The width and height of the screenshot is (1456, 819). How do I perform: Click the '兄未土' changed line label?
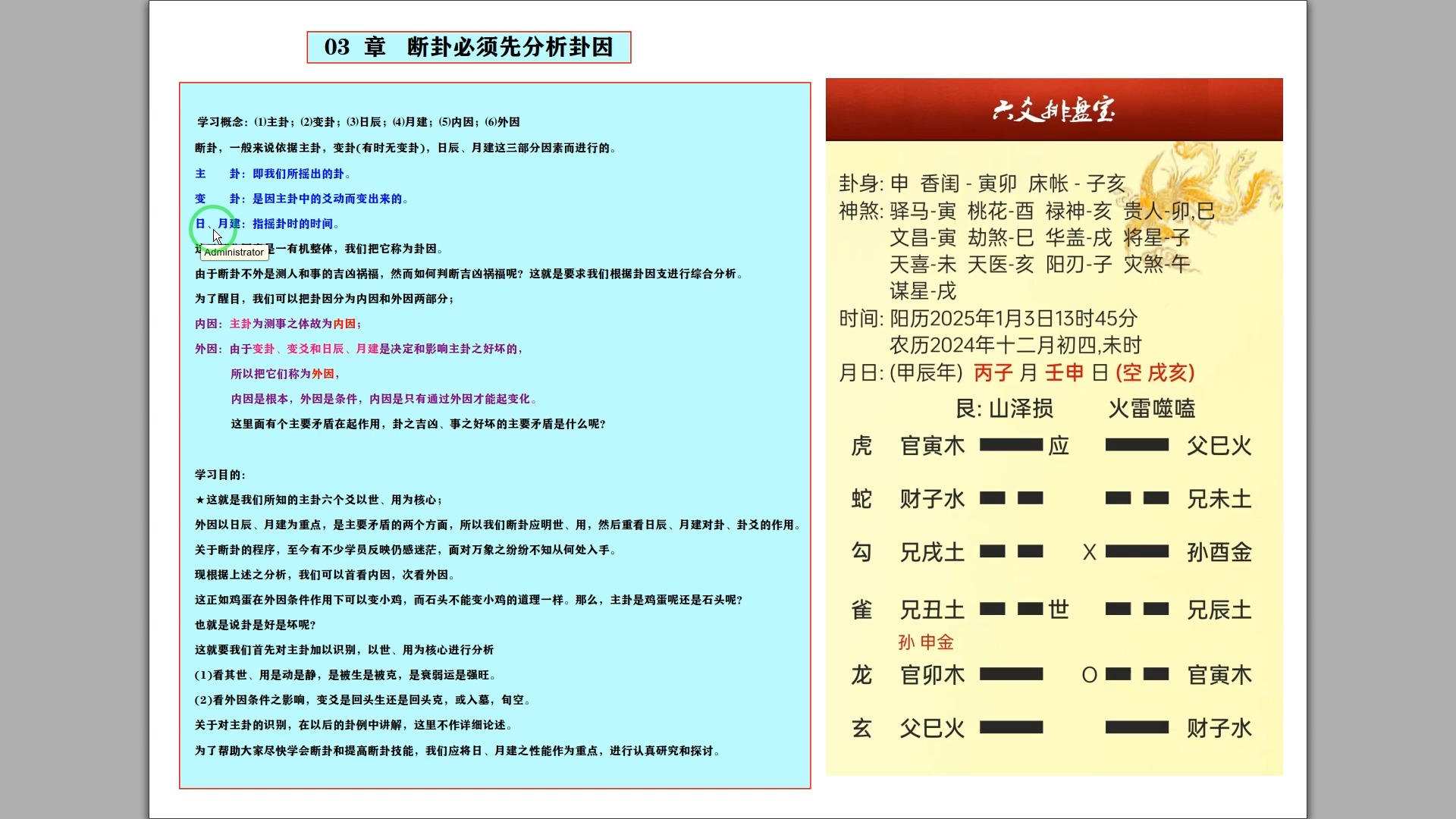click(x=1219, y=499)
